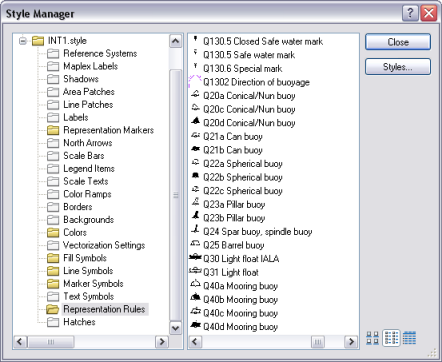Click the Q130.6 Special mark symbol icon
Screen dimensions: 442x362
(x=196, y=66)
